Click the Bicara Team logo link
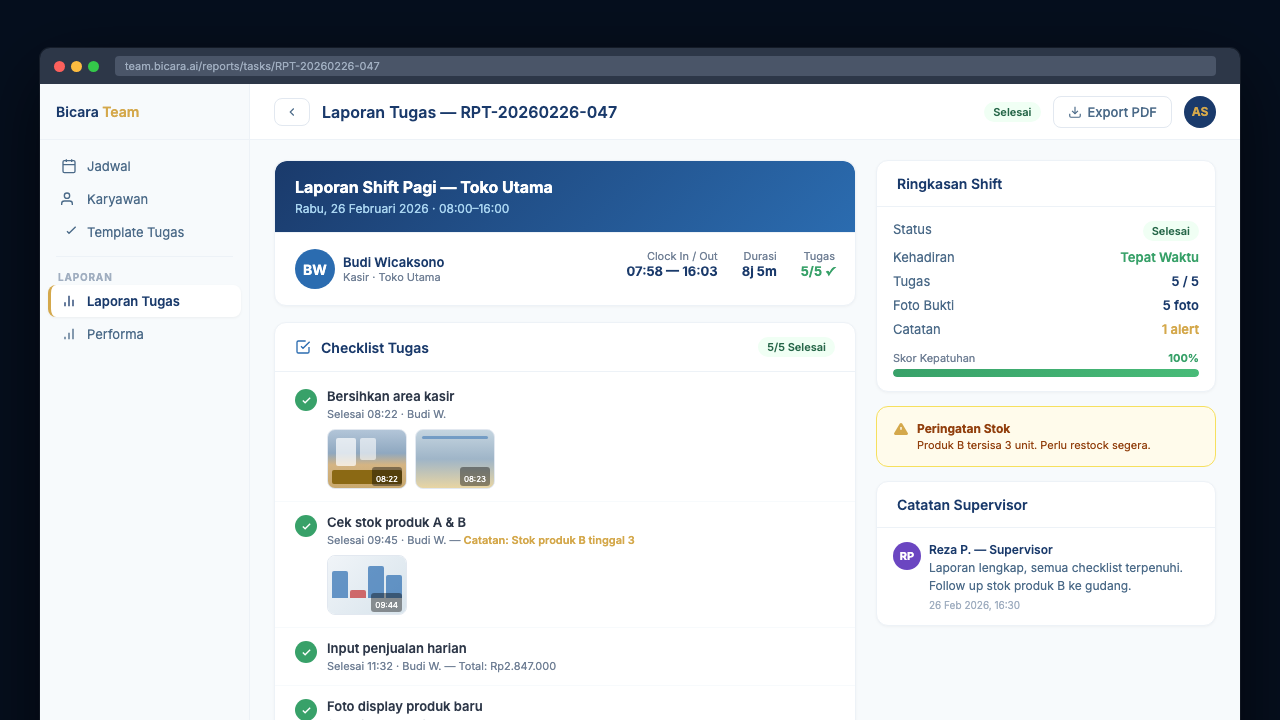Image resolution: width=1280 pixels, height=720 pixels. 98,112
